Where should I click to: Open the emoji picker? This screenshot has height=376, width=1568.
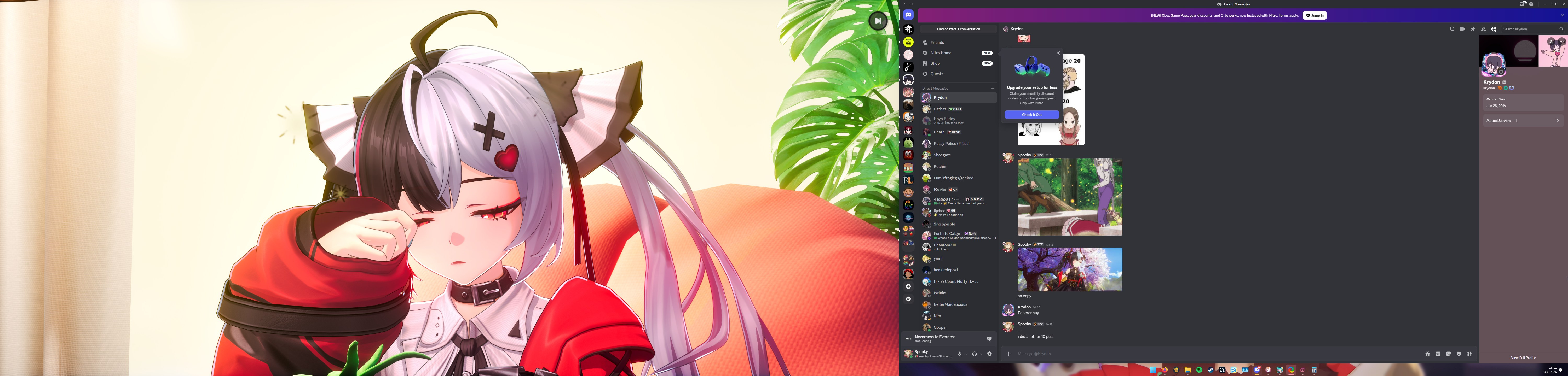(1459, 354)
